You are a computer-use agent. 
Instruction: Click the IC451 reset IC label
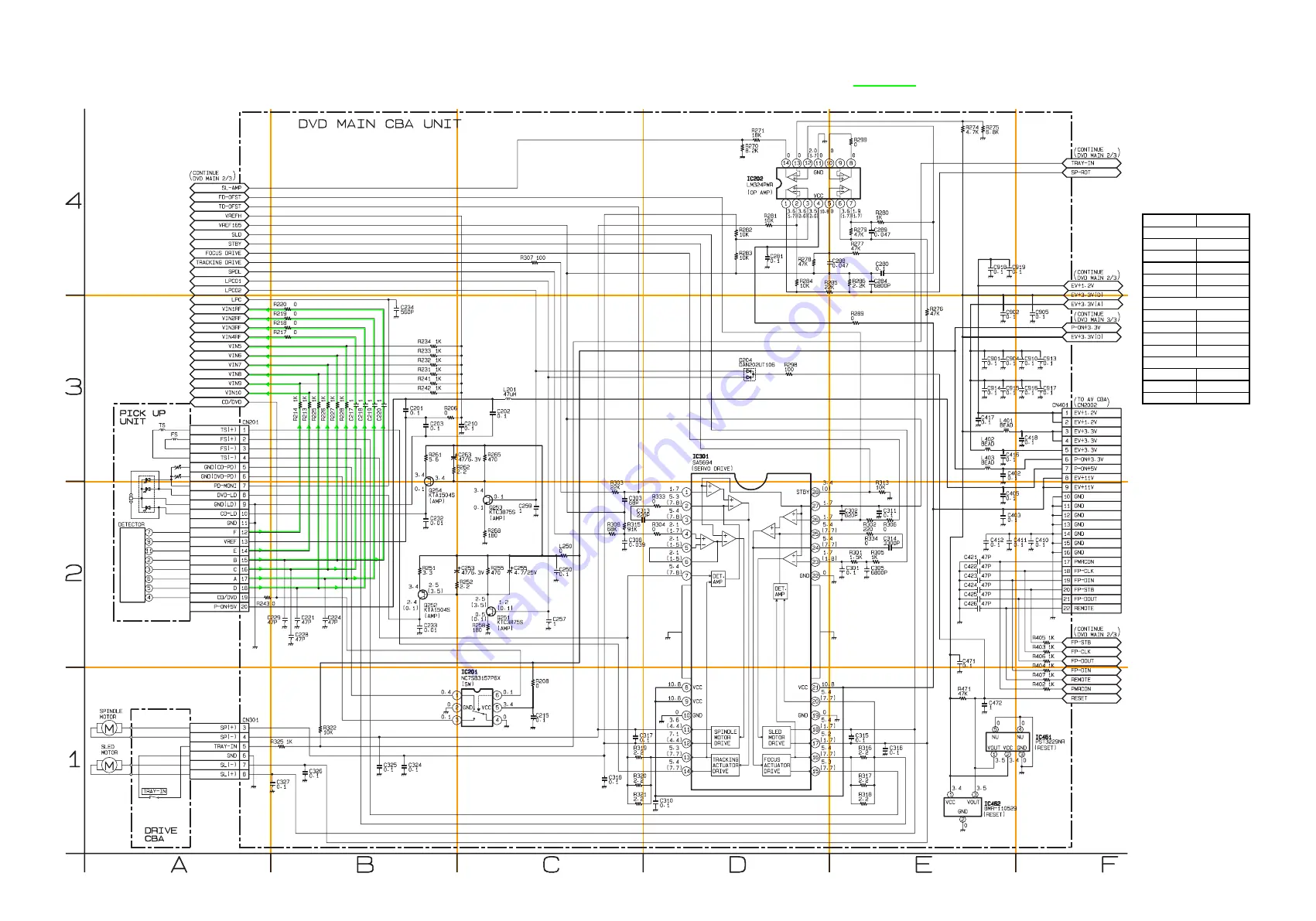1050,742
